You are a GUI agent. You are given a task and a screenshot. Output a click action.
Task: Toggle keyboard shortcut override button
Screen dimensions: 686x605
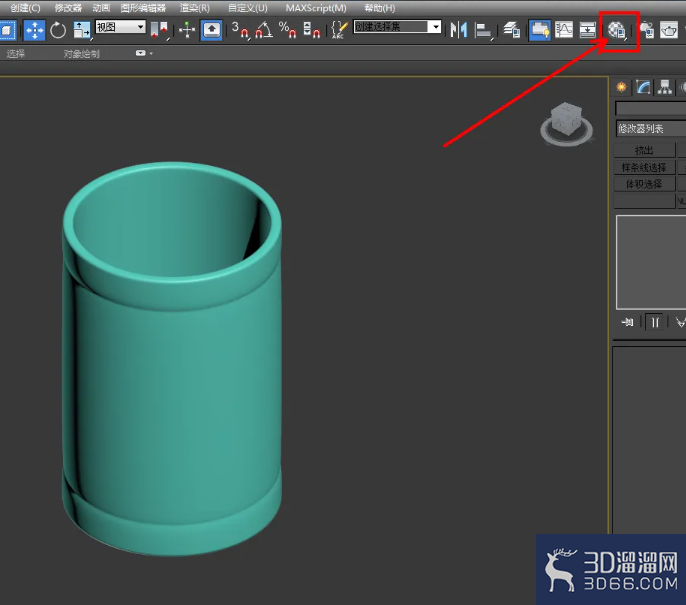pyautogui.click(x=212, y=30)
